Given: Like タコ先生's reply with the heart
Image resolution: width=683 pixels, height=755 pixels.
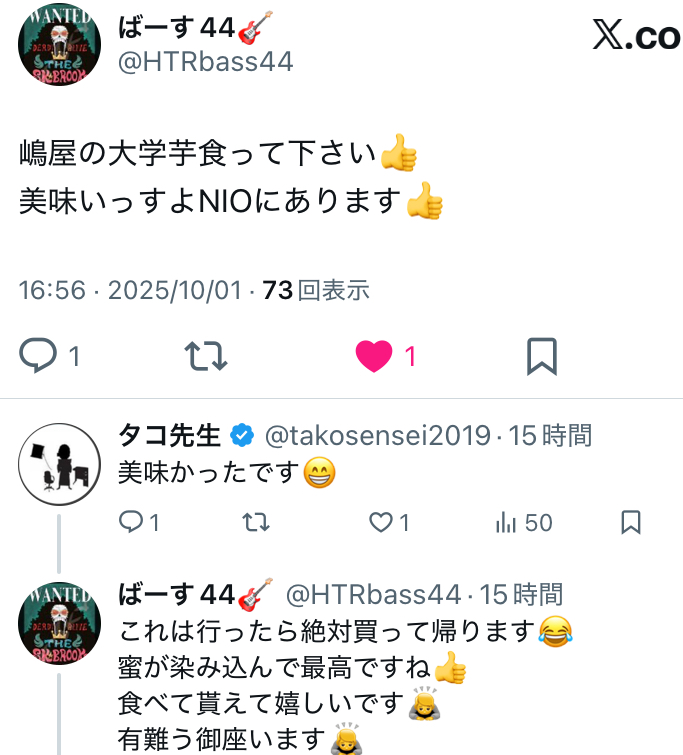Looking at the screenshot, I should (381, 522).
